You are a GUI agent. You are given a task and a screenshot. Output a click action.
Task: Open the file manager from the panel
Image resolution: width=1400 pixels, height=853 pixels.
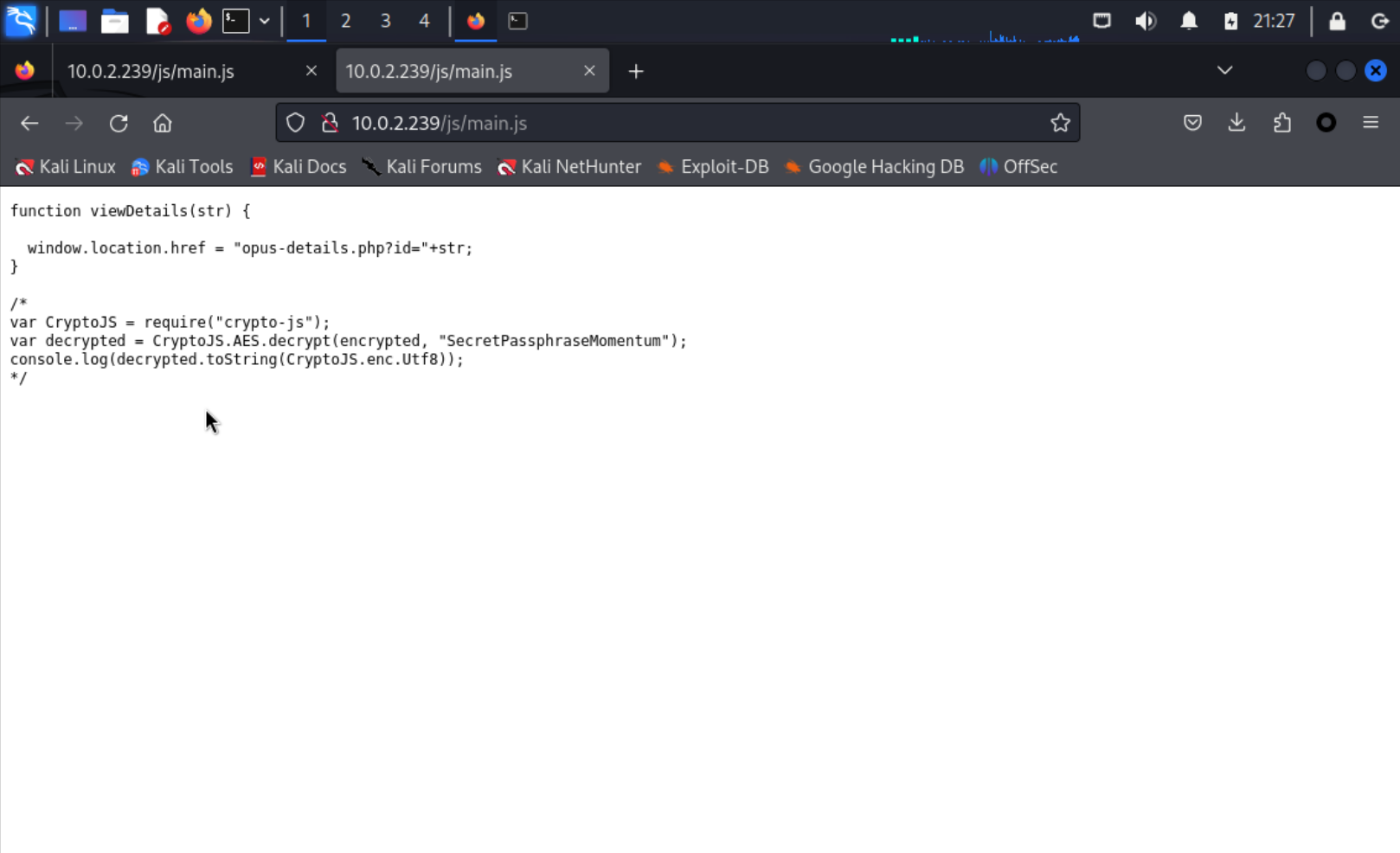[x=114, y=21]
